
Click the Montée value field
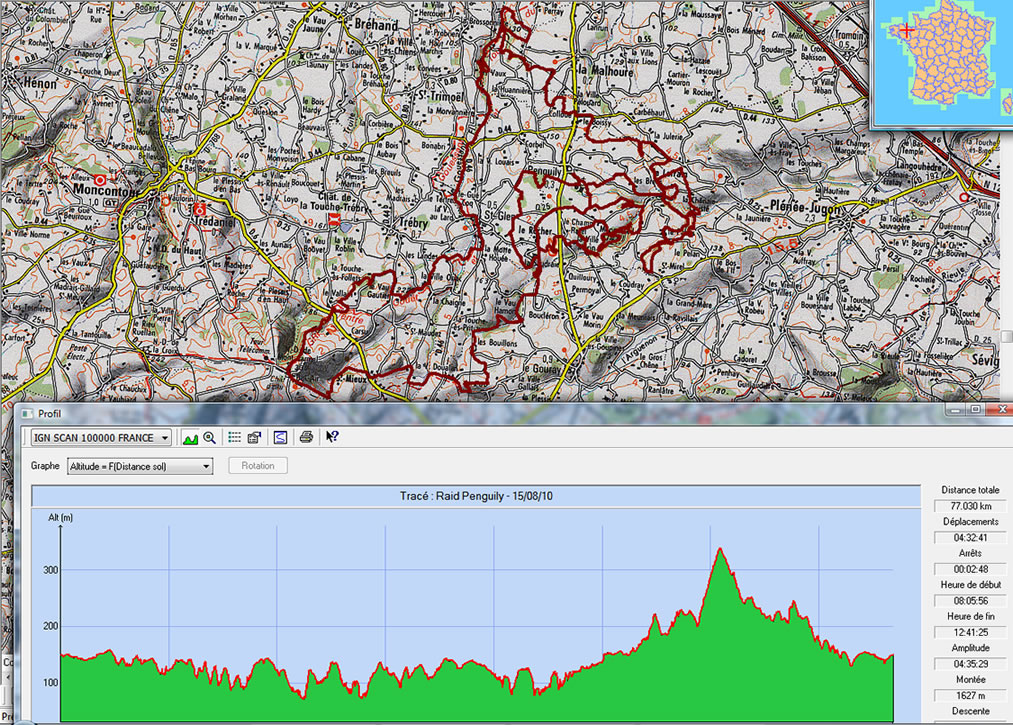pyautogui.click(x=966, y=695)
